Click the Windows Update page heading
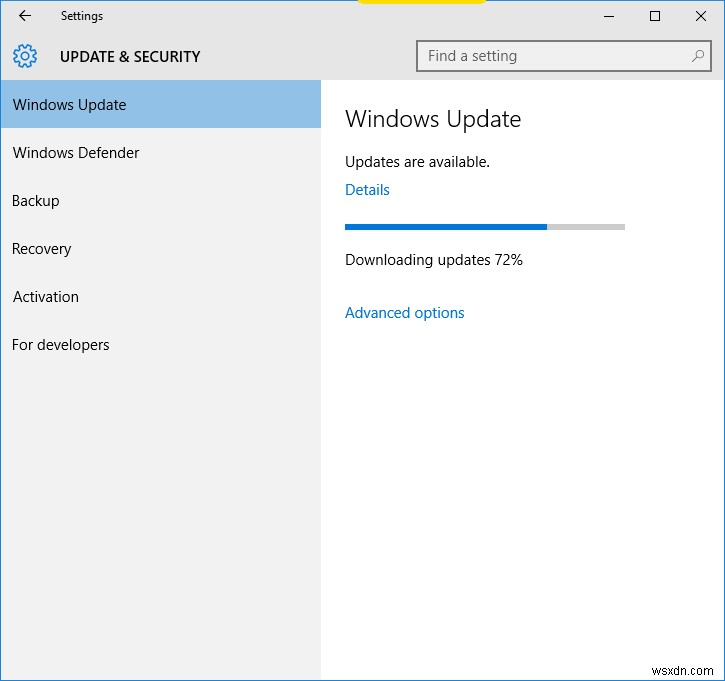 point(433,119)
